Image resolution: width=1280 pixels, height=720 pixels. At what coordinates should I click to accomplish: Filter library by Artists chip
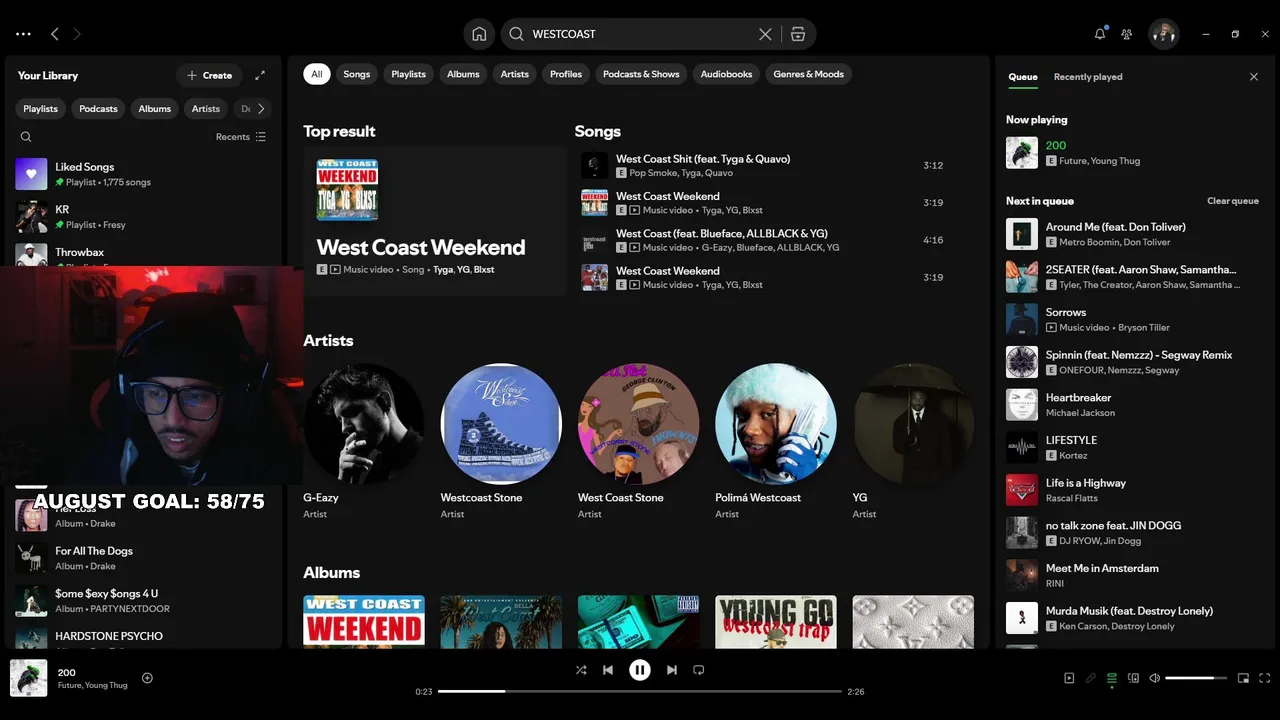click(206, 109)
